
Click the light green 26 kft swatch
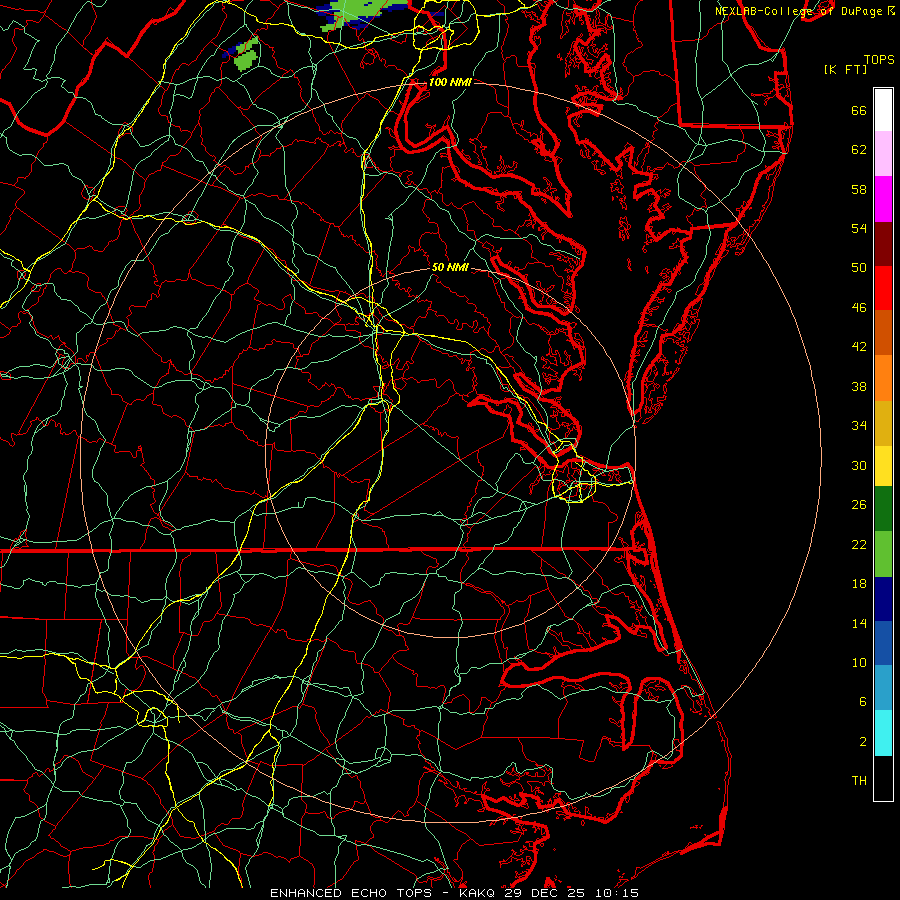[883, 554]
